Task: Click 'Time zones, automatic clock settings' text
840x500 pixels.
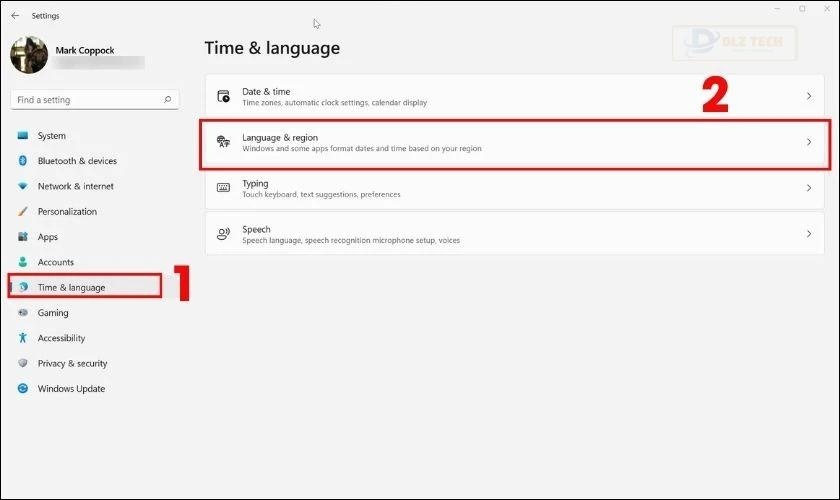Action: (334, 102)
